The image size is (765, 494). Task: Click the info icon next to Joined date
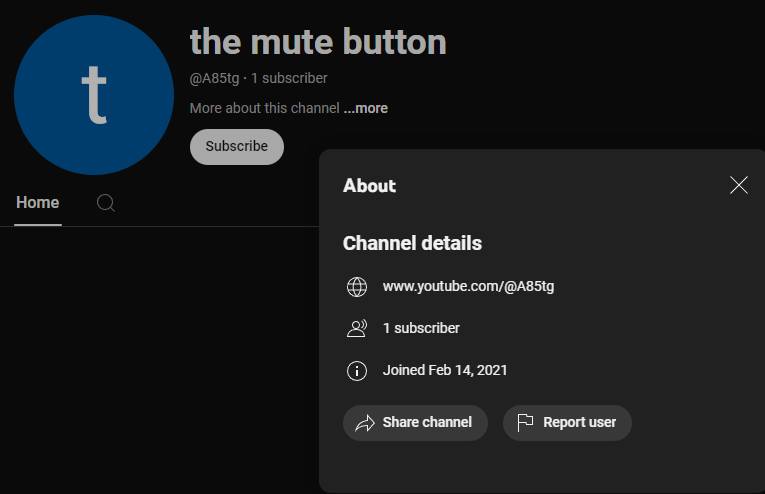pyautogui.click(x=357, y=371)
